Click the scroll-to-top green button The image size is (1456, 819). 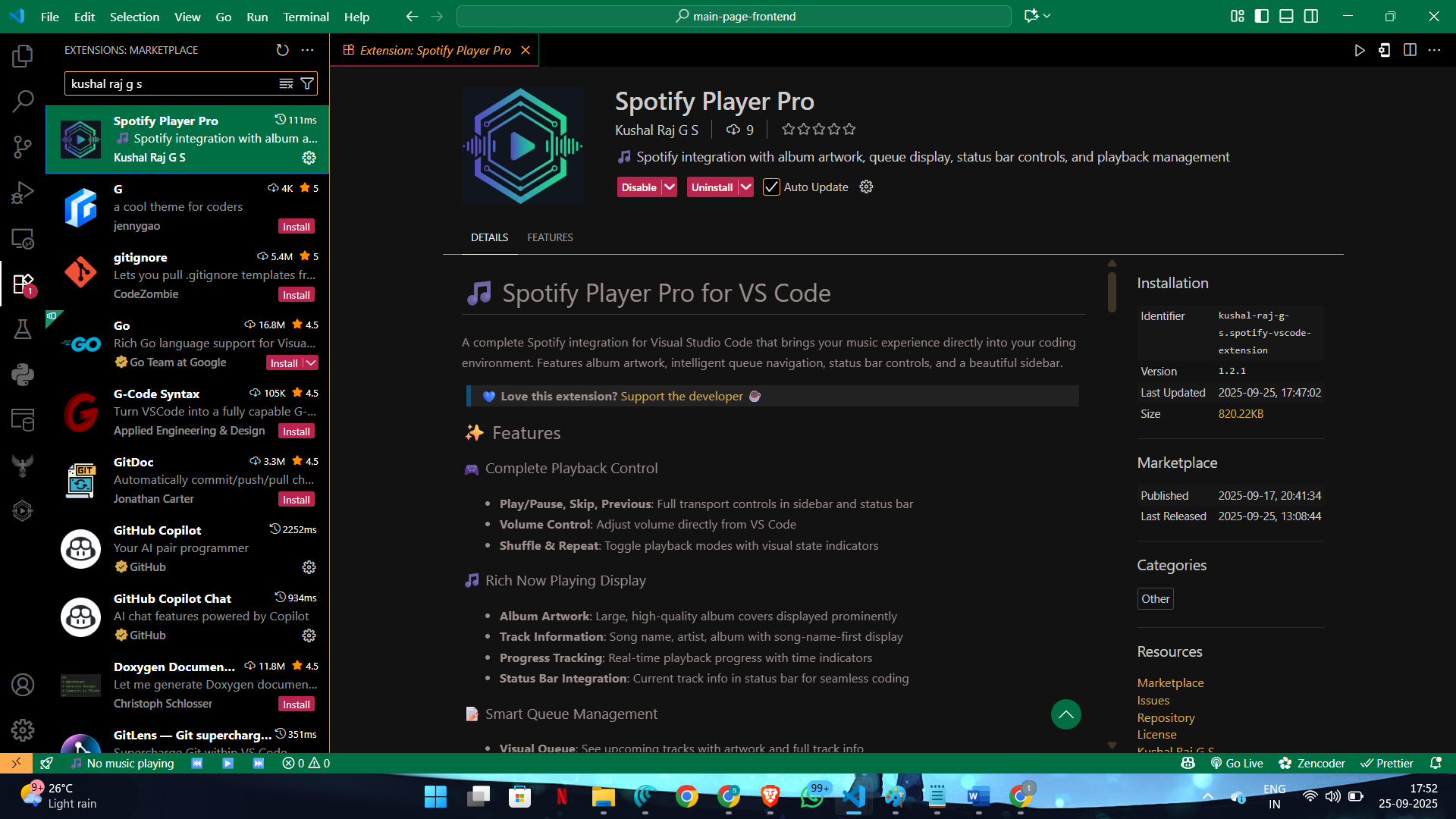coord(1065,714)
